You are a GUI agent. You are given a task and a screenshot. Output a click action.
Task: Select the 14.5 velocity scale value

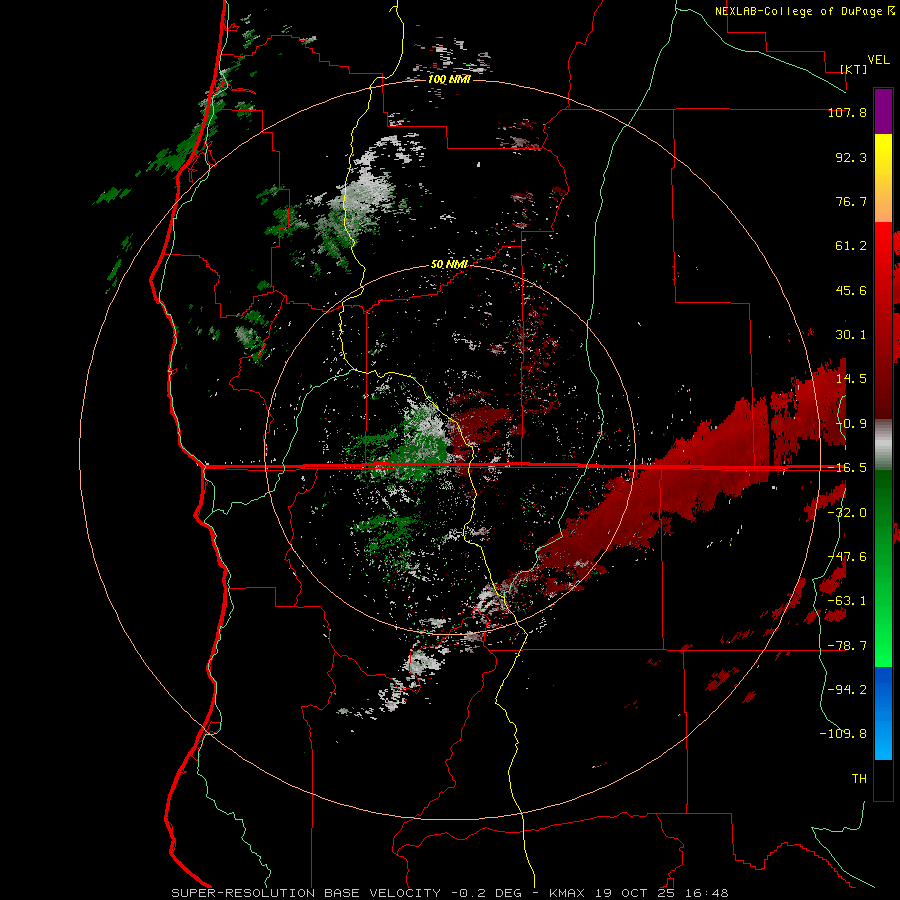tap(851, 379)
